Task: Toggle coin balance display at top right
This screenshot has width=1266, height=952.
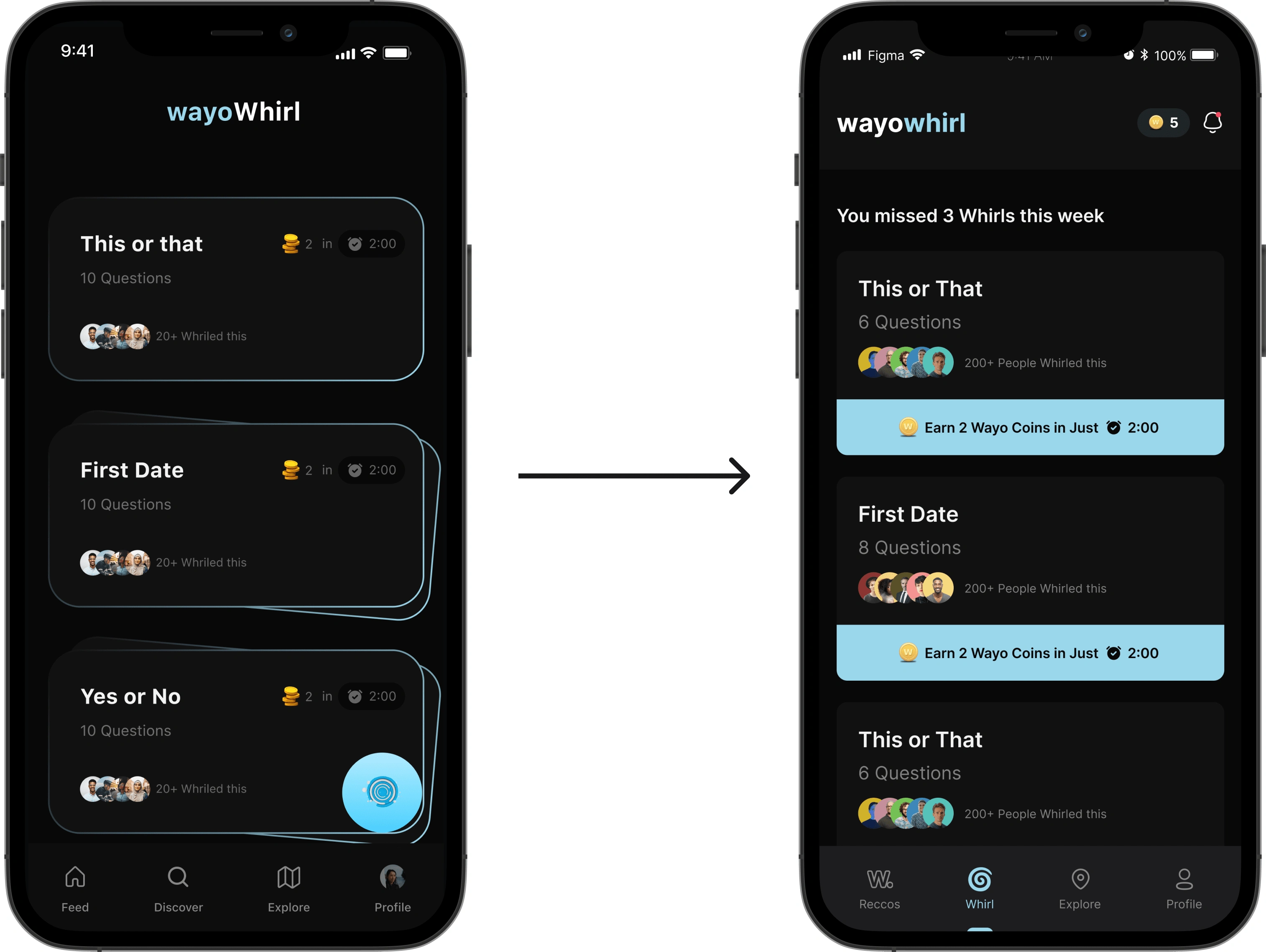Action: coord(1163,122)
